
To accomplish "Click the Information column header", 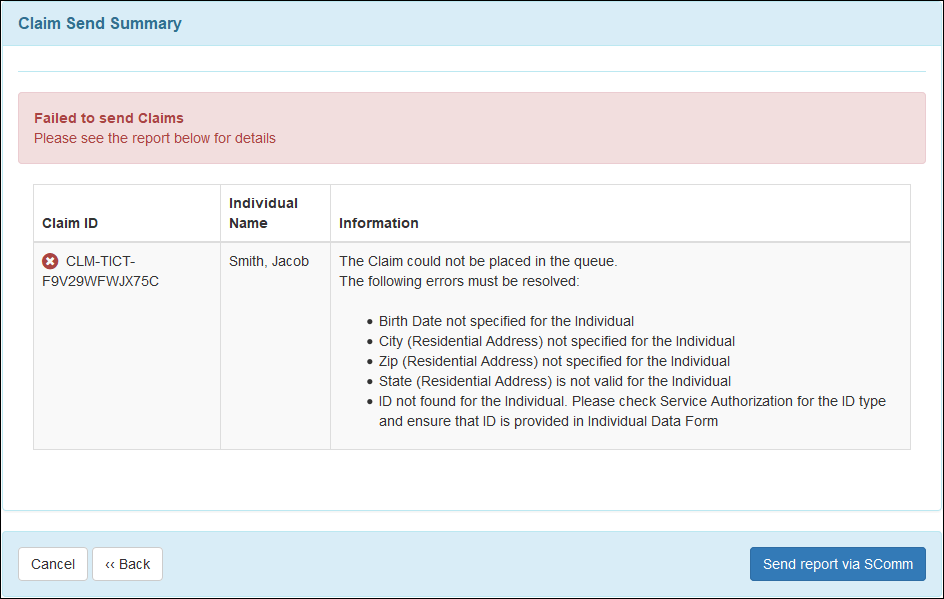I will (378, 223).
